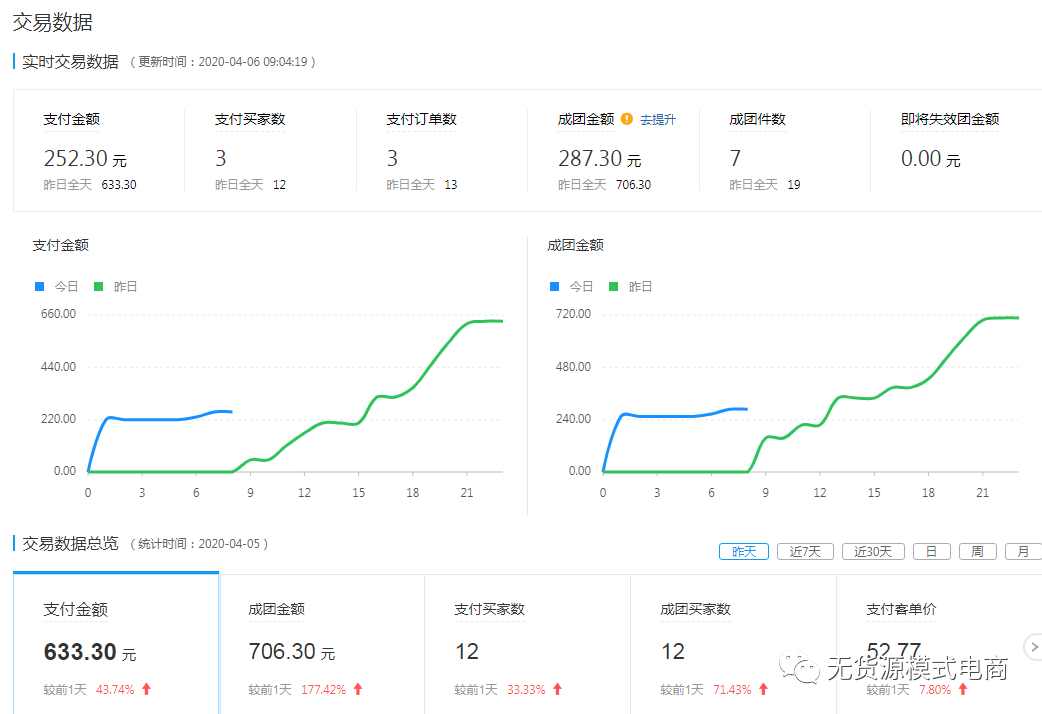The height and width of the screenshot is (714, 1042).
Task: Select the 近30天 time range tab
Action: click(873, 552)
